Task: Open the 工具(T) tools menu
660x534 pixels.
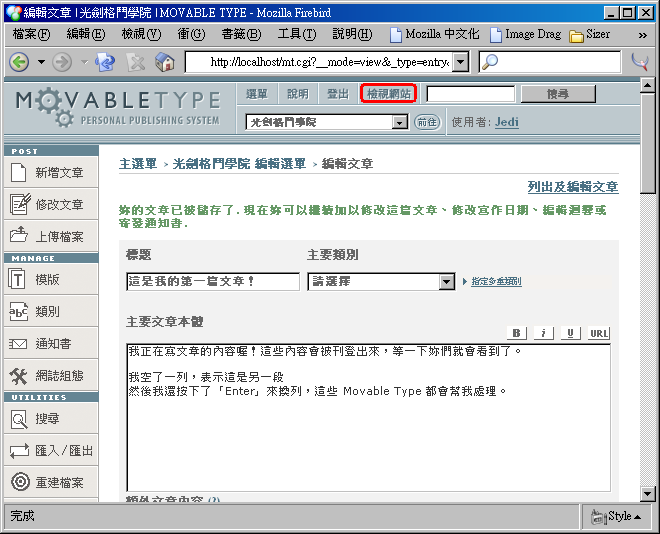Action: click(296, 34)
